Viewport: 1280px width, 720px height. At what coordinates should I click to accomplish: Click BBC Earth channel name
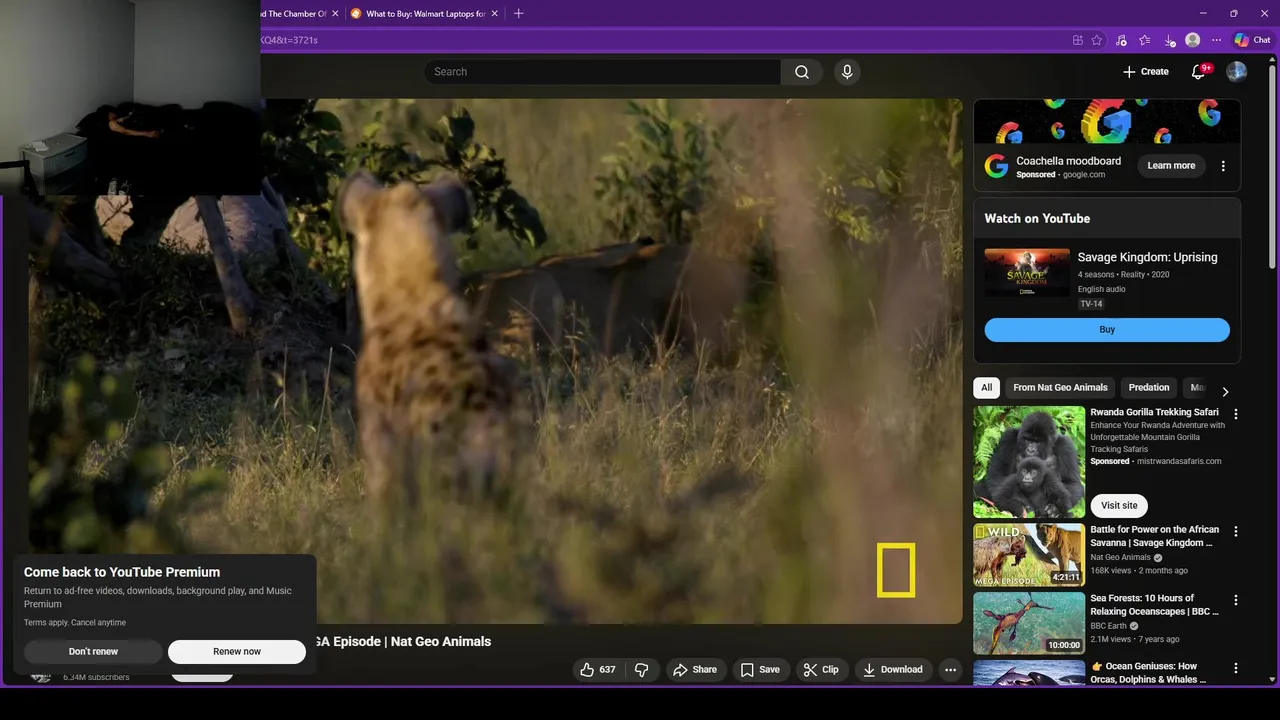pos(1109,626)
